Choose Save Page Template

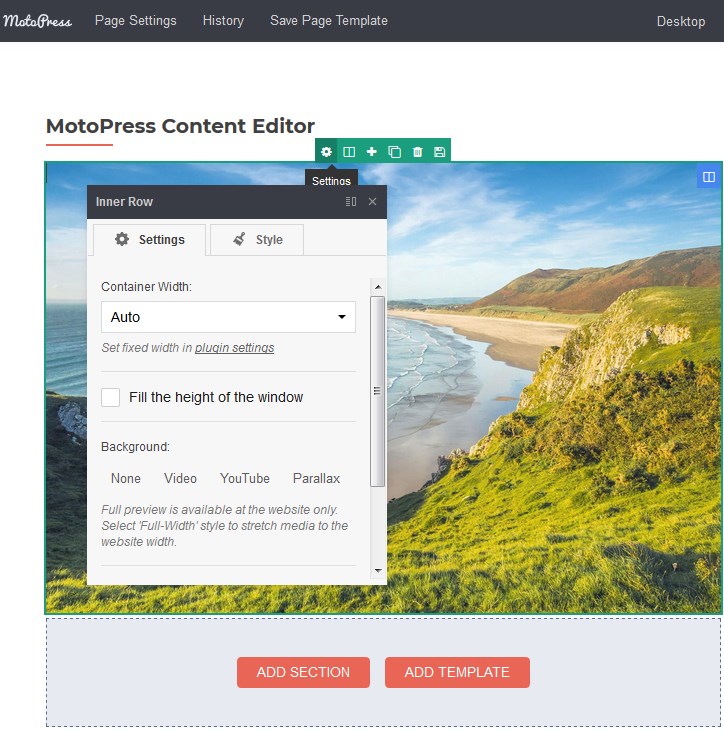tap(329, 21)
